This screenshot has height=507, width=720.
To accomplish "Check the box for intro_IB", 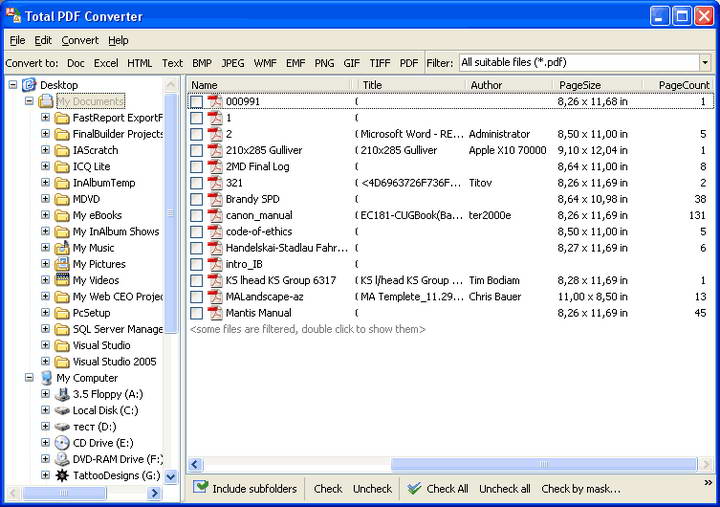I will [x=197, y=264].
